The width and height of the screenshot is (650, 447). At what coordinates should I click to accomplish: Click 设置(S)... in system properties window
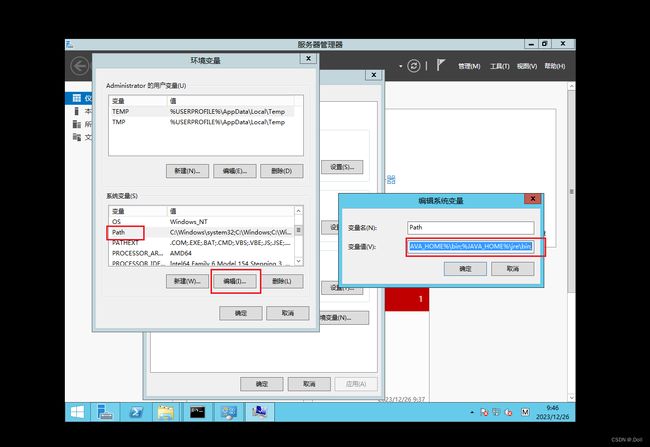[342, 167]
